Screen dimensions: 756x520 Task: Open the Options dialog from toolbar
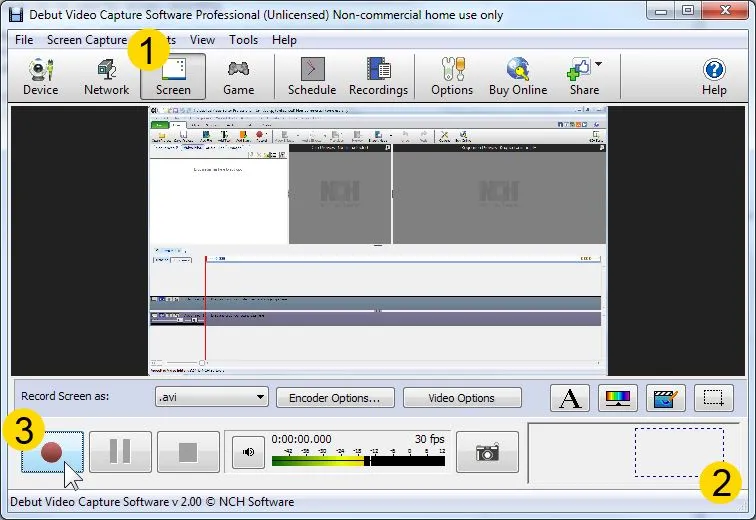(452, 77)
